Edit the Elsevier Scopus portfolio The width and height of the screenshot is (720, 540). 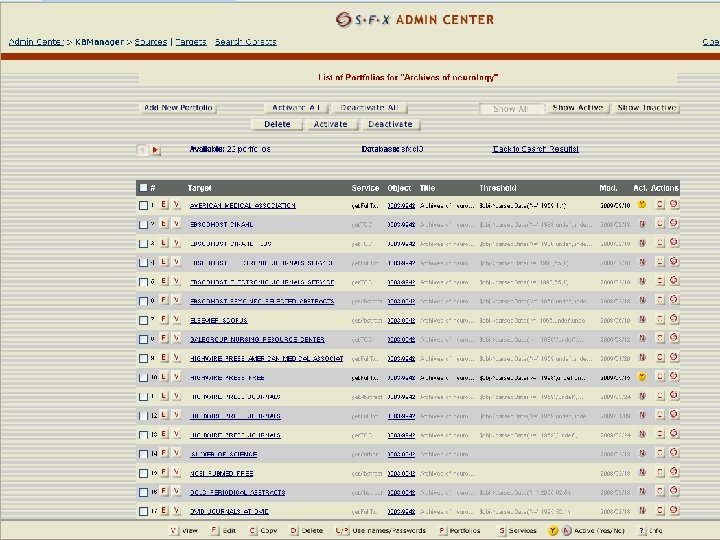[164, 320]
